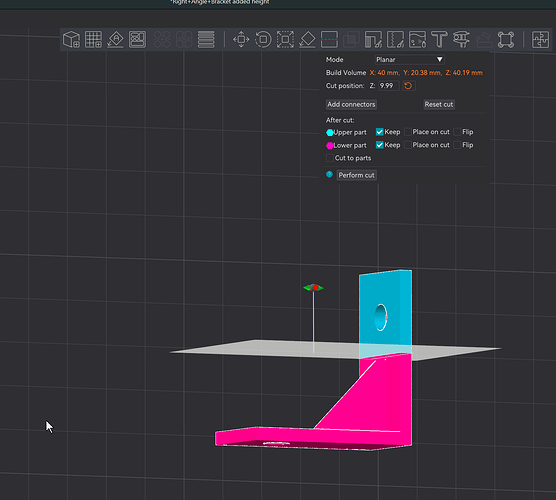Open the Mode Planar dropdown

click(410, 60)
